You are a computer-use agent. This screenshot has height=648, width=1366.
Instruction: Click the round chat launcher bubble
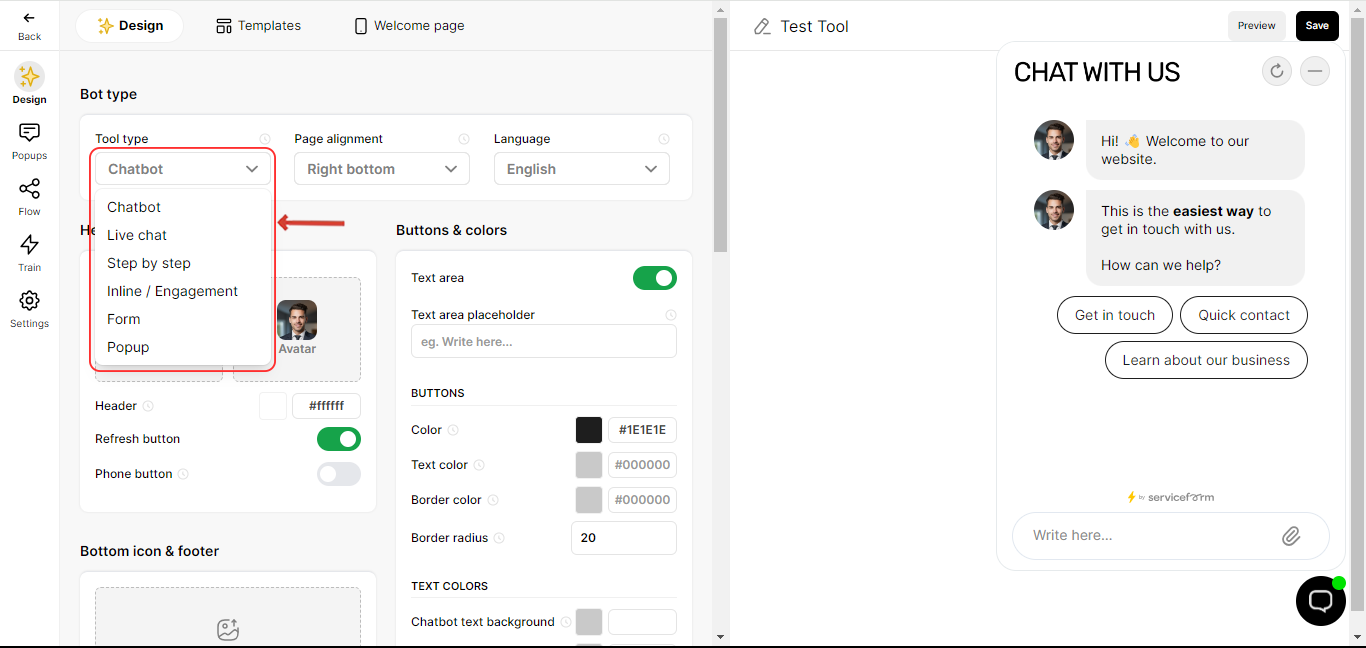tap(1320, 601)
